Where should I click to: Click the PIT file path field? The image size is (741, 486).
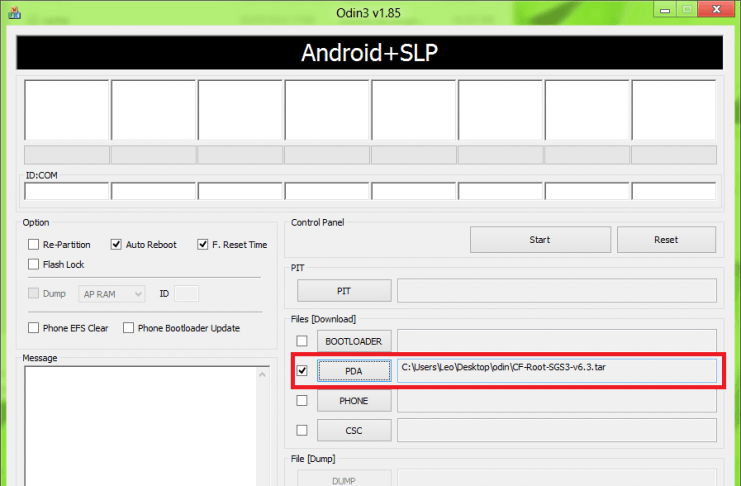(x=557, y=291)
